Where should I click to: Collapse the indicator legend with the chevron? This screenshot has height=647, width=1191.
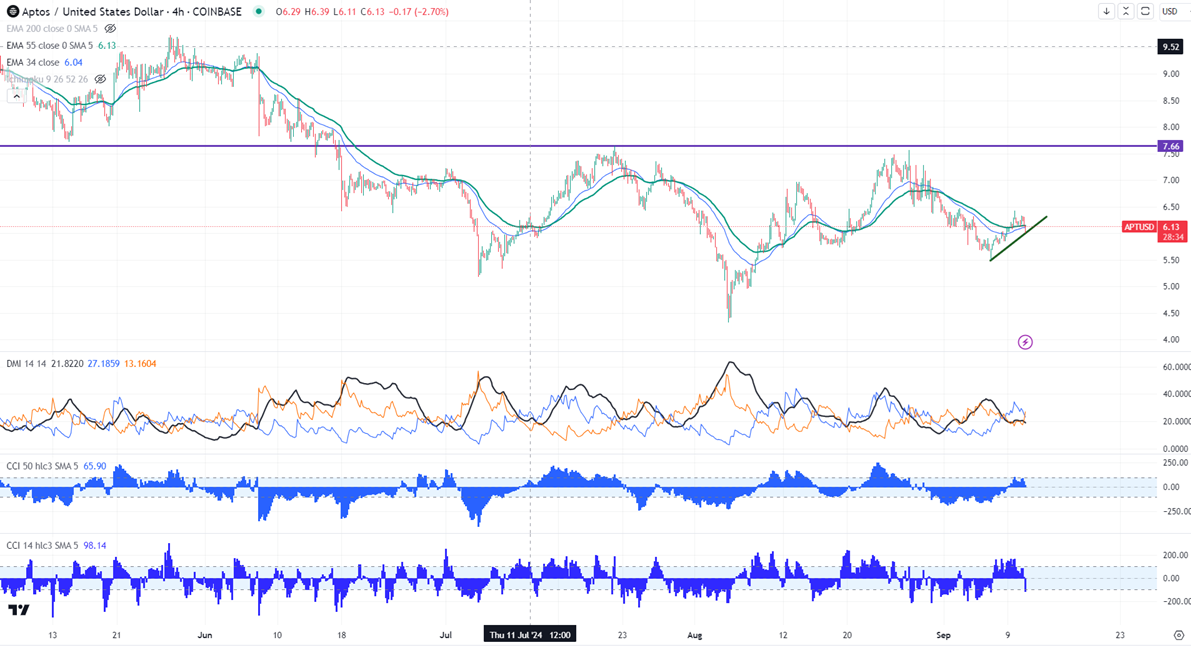click(x=16, y=96)
